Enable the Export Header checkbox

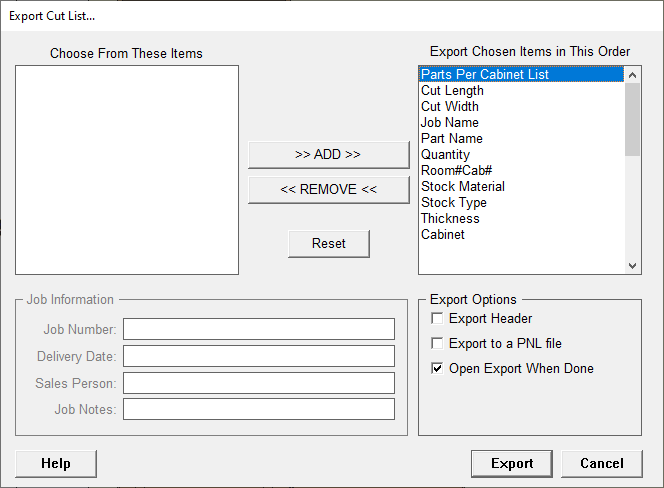pos(437,319)
